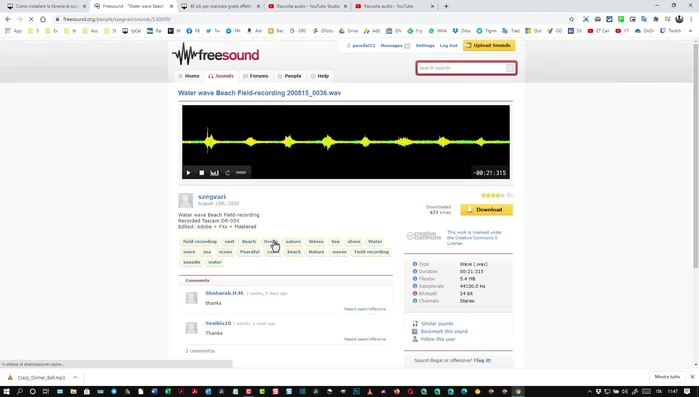The image size is (699, 397).
Task: Open Shoharab.H.M. commenter profile
Action: (224, 293)
